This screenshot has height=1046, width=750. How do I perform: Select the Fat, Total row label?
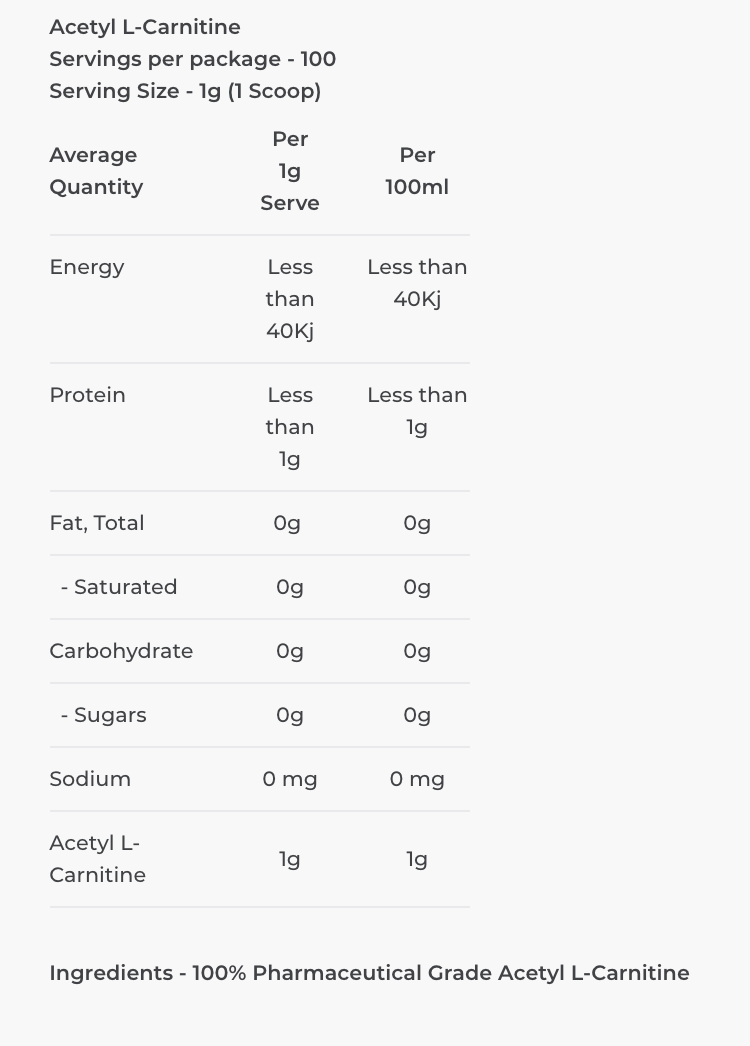97,523
